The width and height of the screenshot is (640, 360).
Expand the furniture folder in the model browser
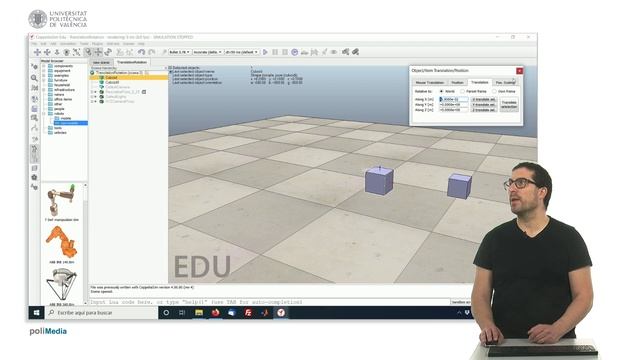[44, 80]
